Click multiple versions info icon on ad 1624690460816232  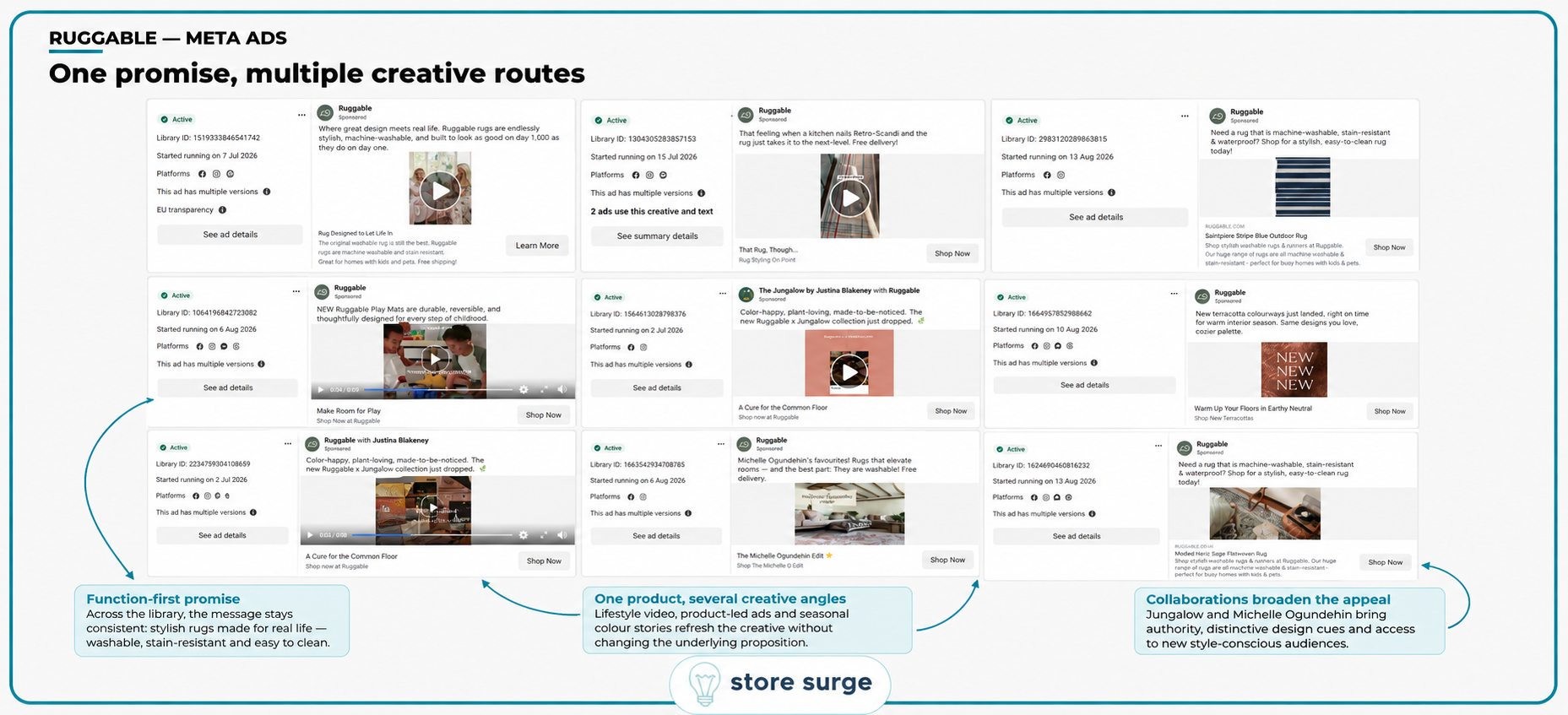tap(1093, 514)
